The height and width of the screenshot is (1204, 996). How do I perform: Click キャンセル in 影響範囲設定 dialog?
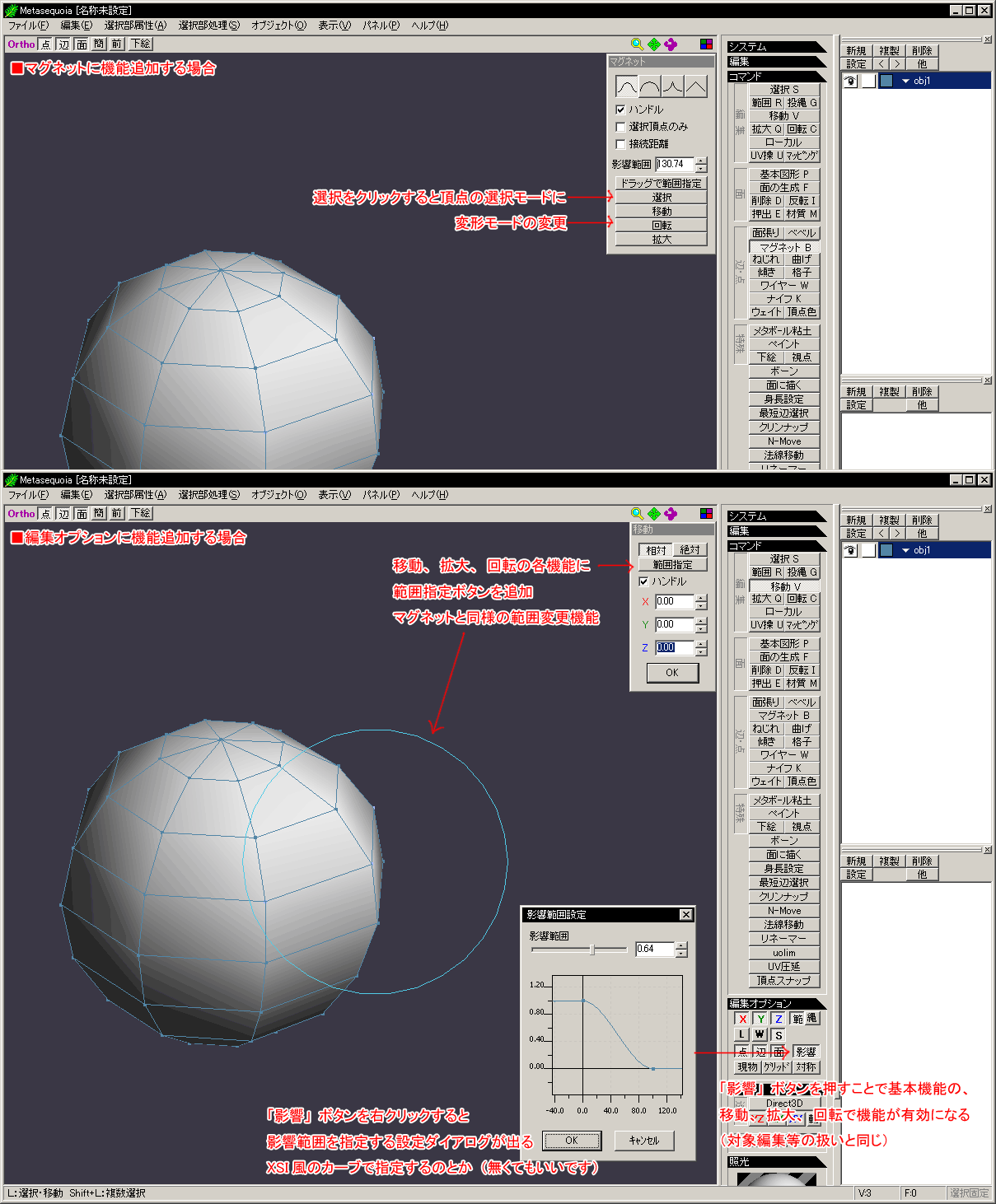click(644, 1141)
